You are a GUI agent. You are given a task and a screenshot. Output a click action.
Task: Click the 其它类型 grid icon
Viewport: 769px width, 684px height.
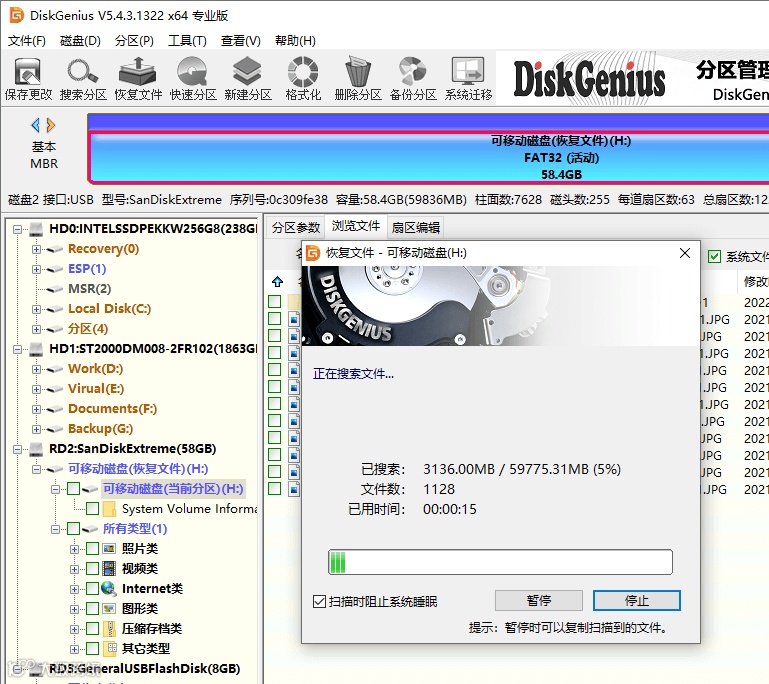point(111,649)
